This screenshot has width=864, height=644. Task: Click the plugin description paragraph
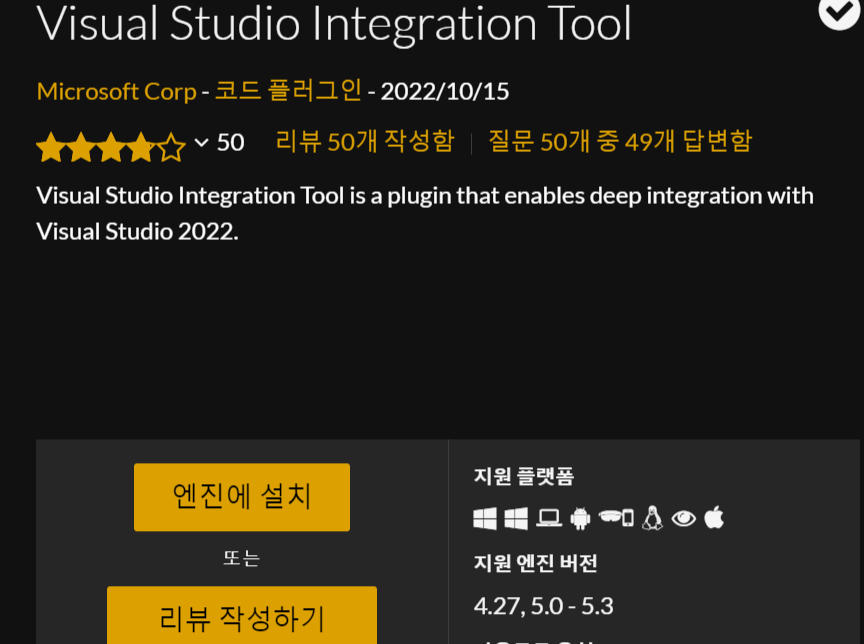[x=425, y=214]
